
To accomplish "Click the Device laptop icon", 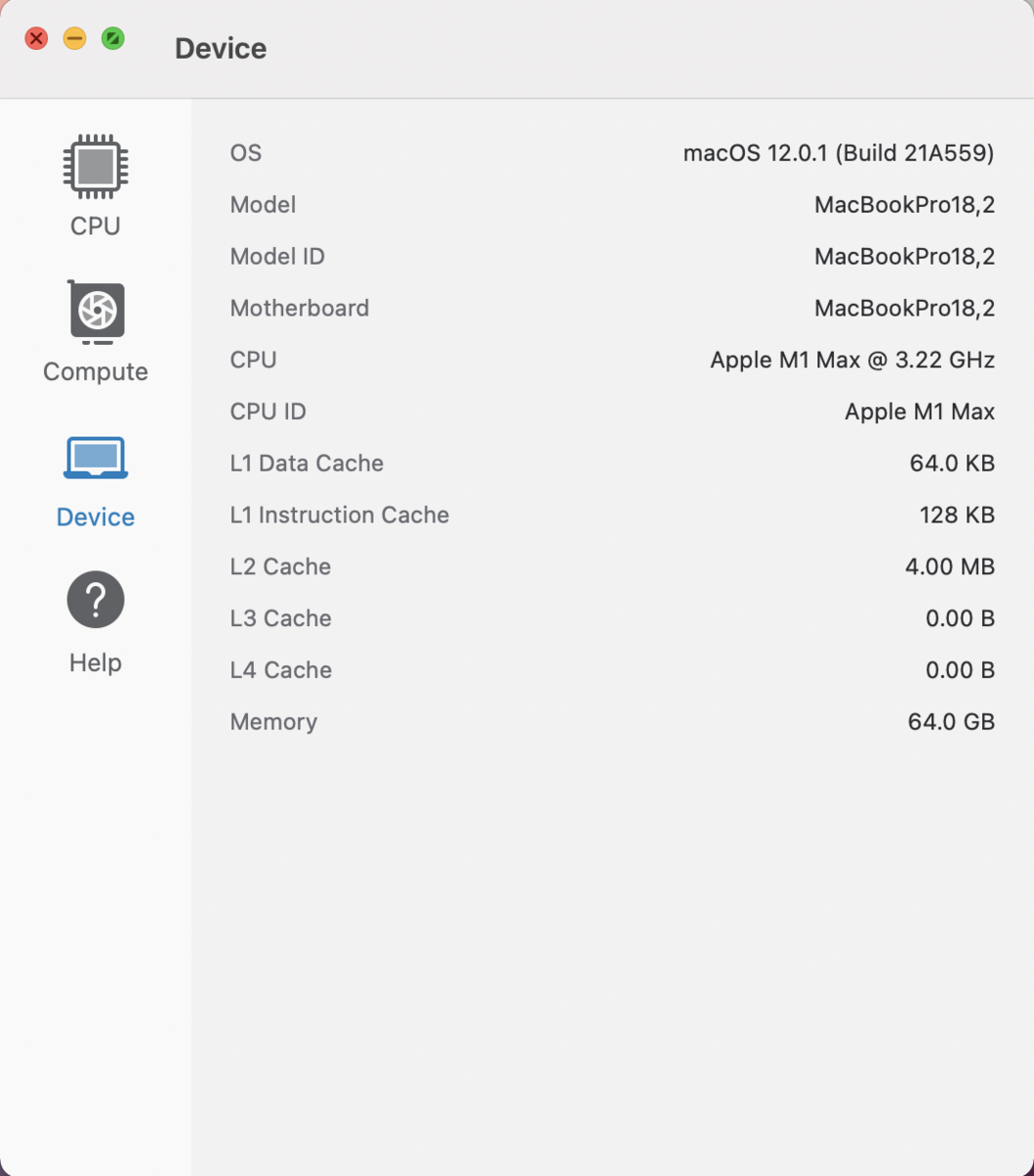I will click(x=95, y=458).
